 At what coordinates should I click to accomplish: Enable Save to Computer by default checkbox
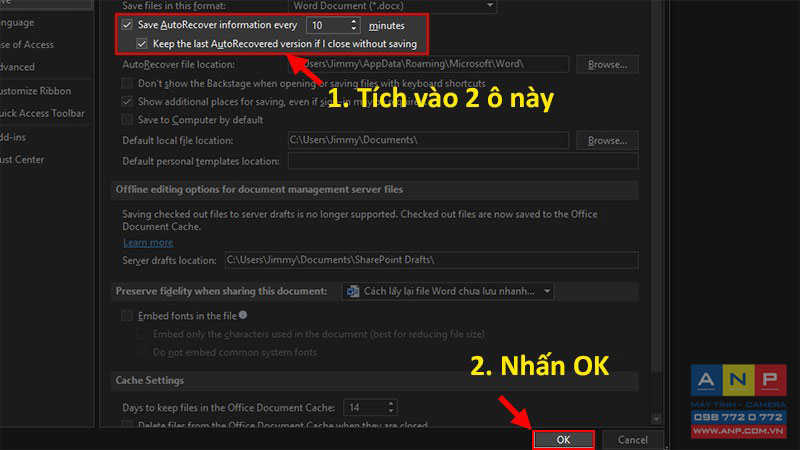tap(127, 120)
